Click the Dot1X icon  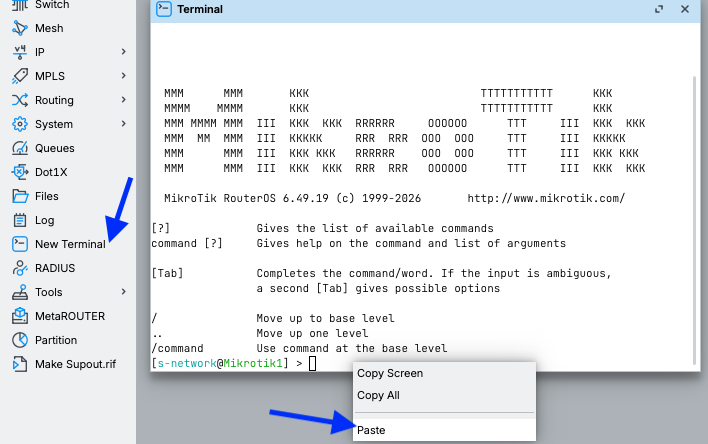(x=20, y=172)
